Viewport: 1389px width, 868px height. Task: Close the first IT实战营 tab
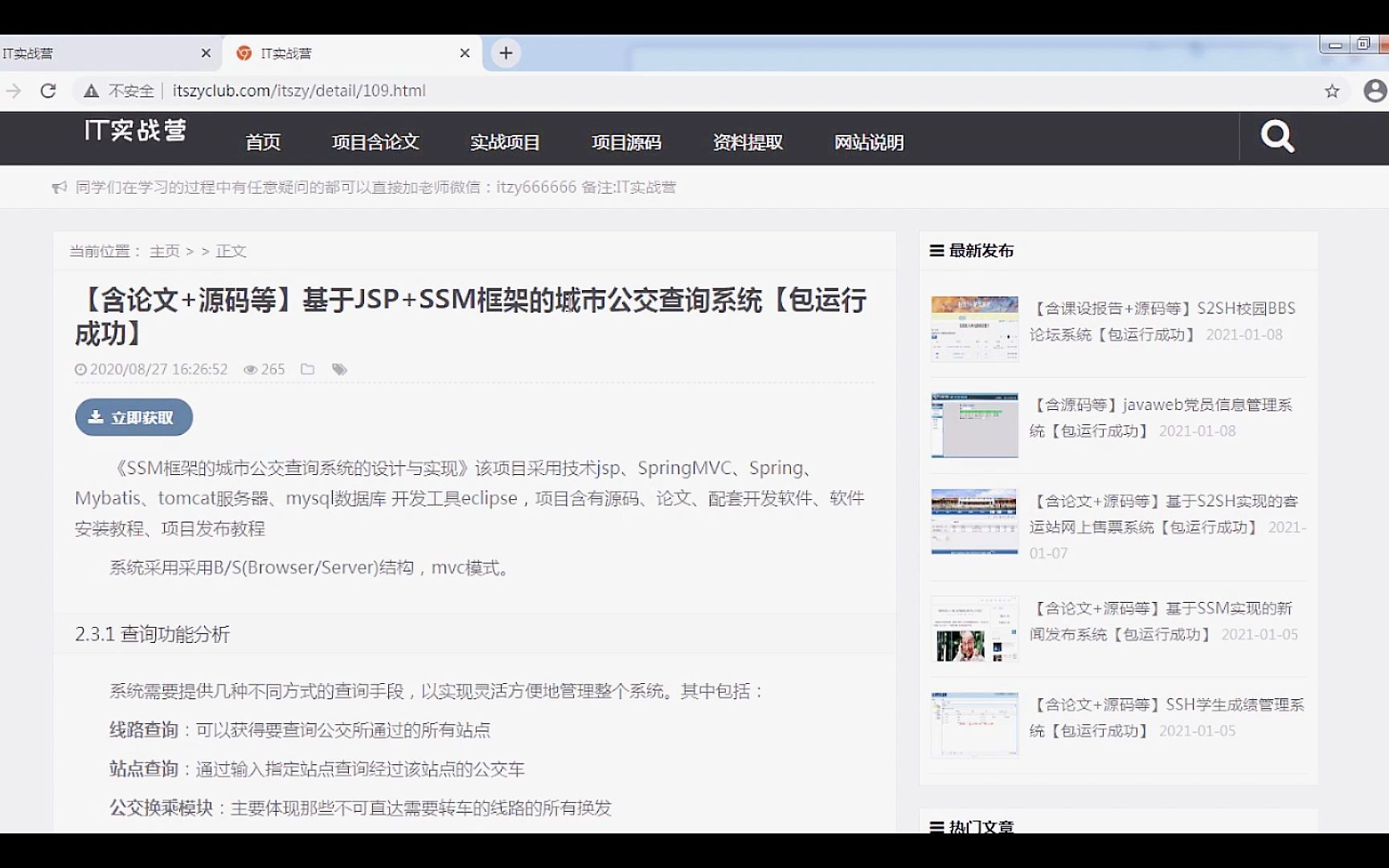coord(206,53)
